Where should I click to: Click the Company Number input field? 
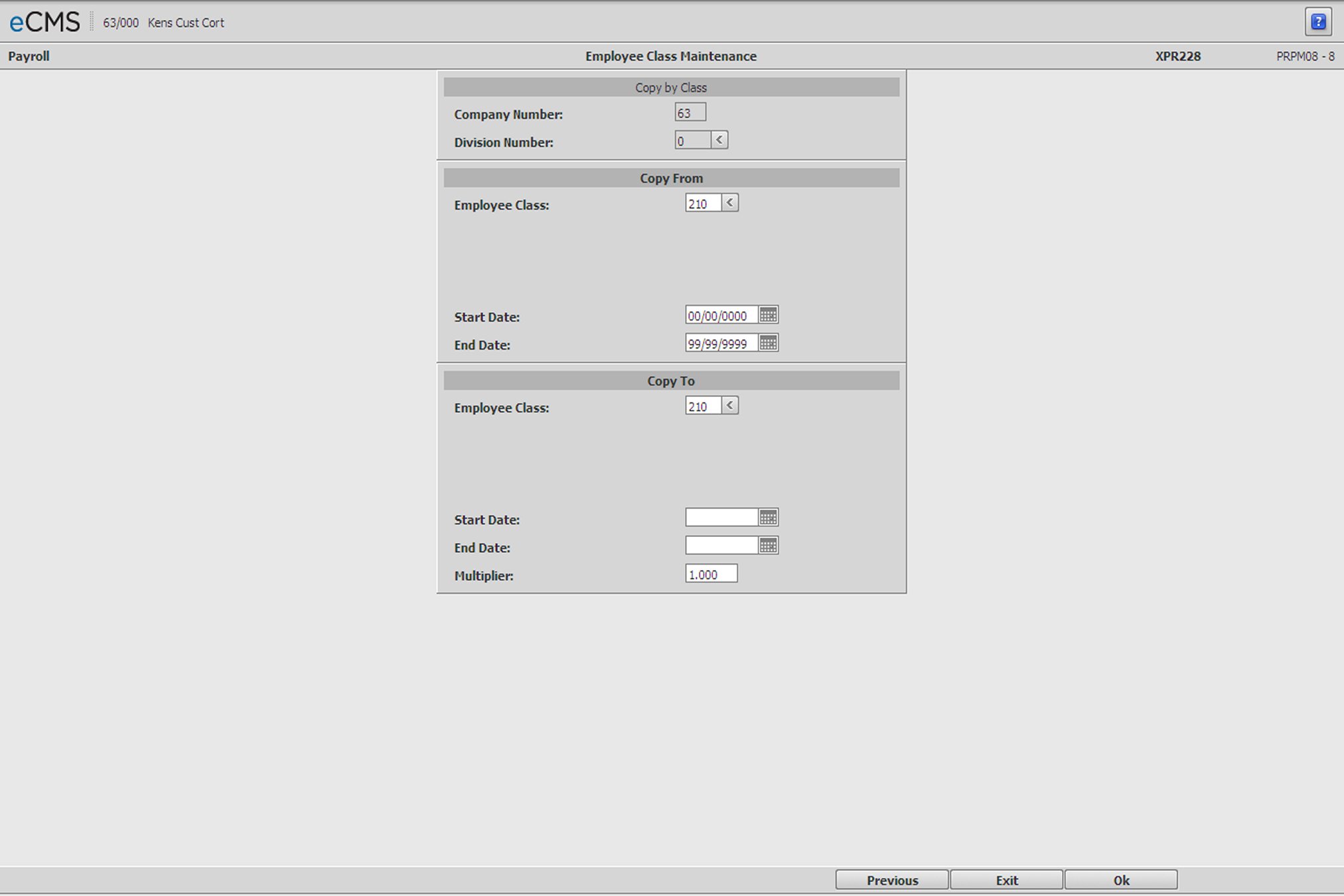pos(692,112)
